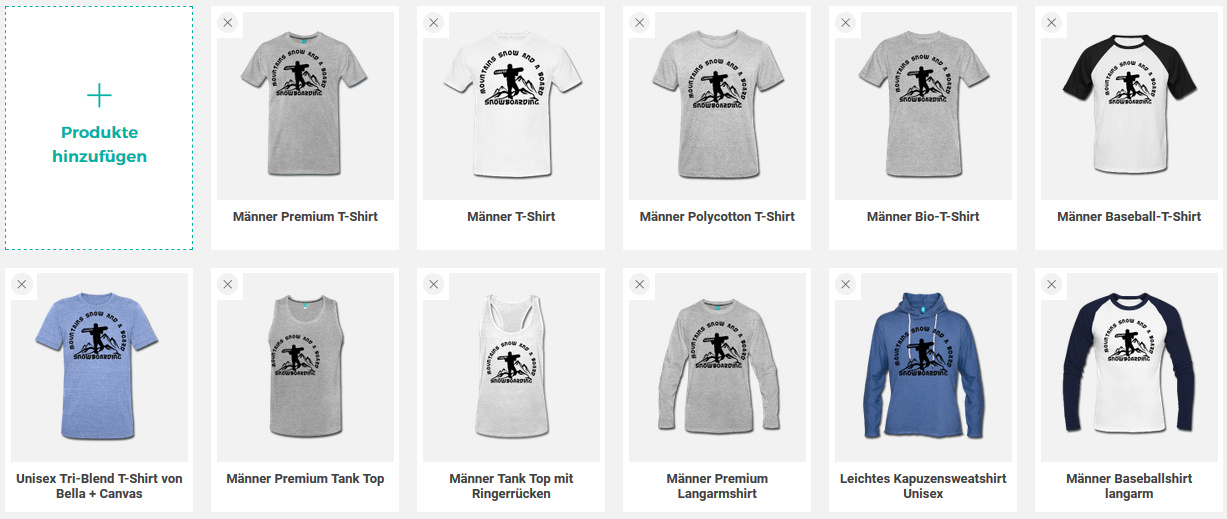Remove Männer Baseballshirt langarm via X icon
Viewport: 1227px width, 519px height.
(1052, 285)
